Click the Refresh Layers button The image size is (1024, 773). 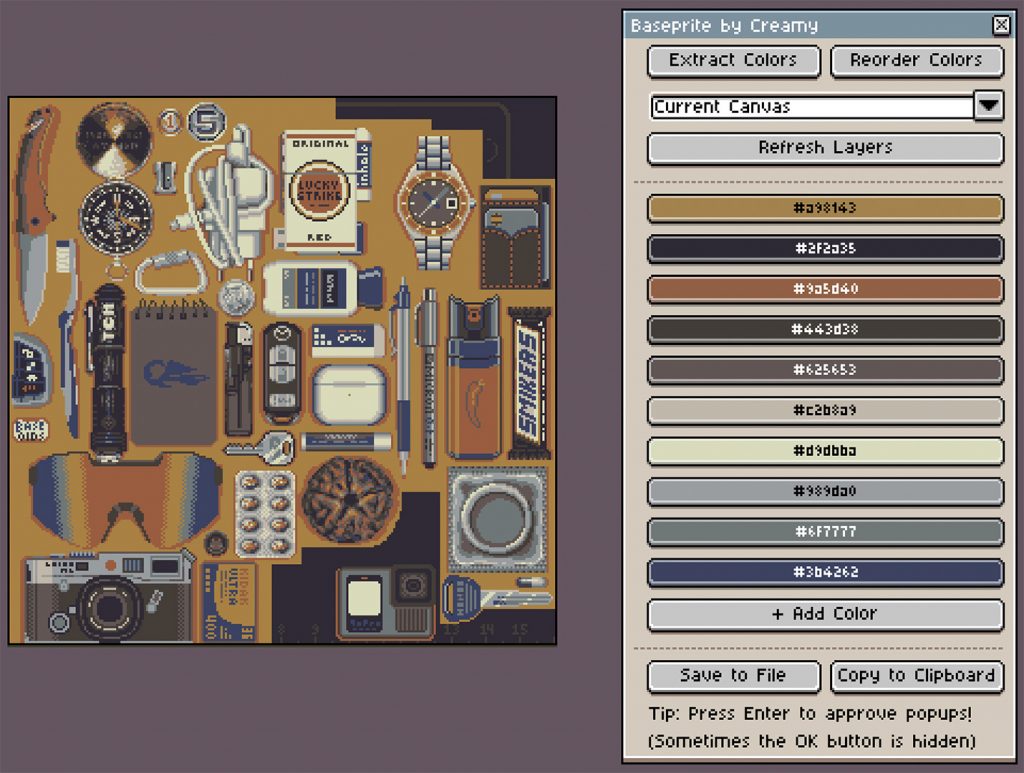(x=825, y=148)
